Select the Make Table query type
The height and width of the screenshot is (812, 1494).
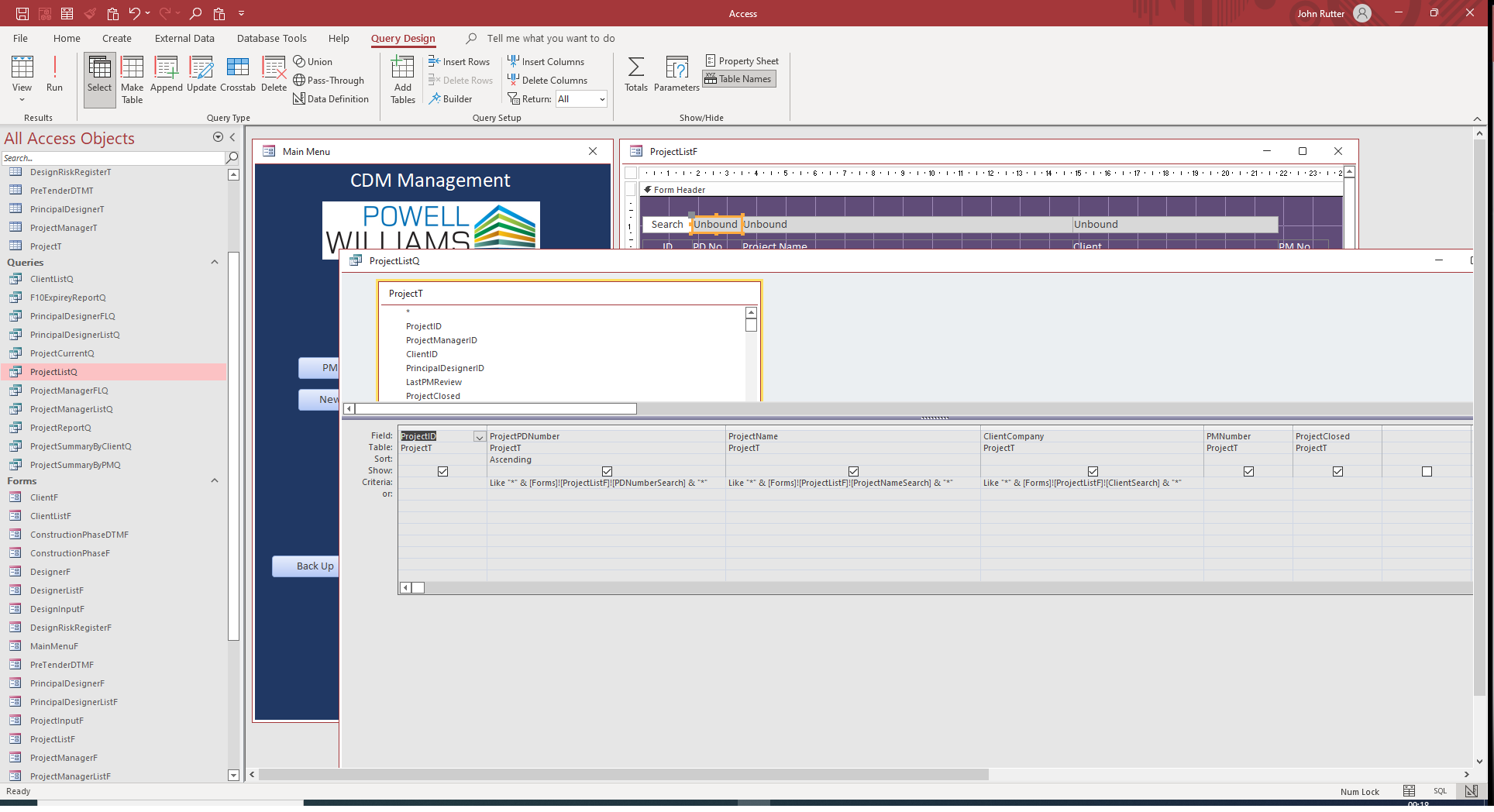132,77
